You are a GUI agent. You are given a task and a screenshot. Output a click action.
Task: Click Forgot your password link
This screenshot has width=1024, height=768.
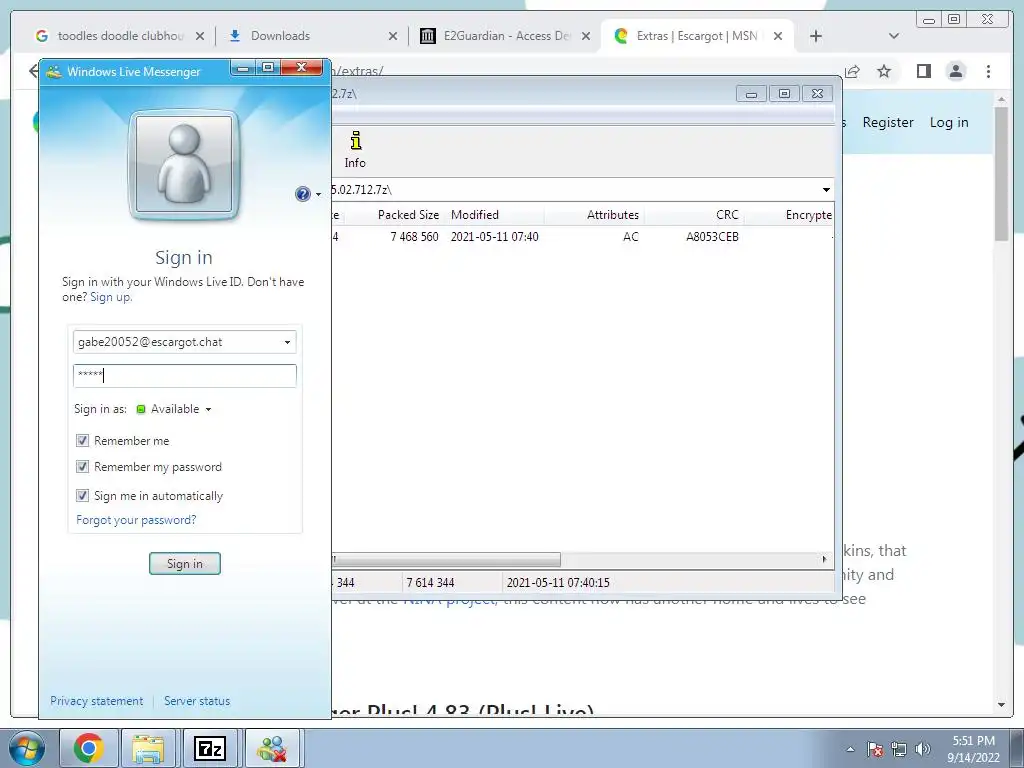coord(136,520)
